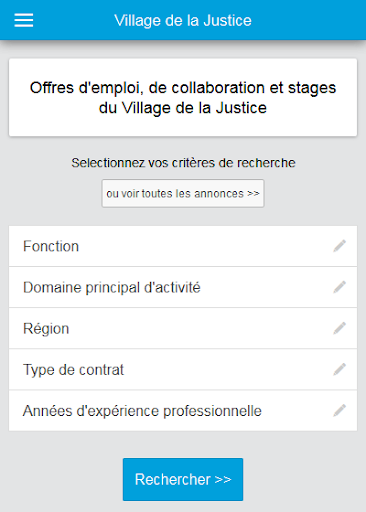The height and width of the screenshot is (512, 366).
Task: Click the 'Type de contrat' label text
Action: 73,370
